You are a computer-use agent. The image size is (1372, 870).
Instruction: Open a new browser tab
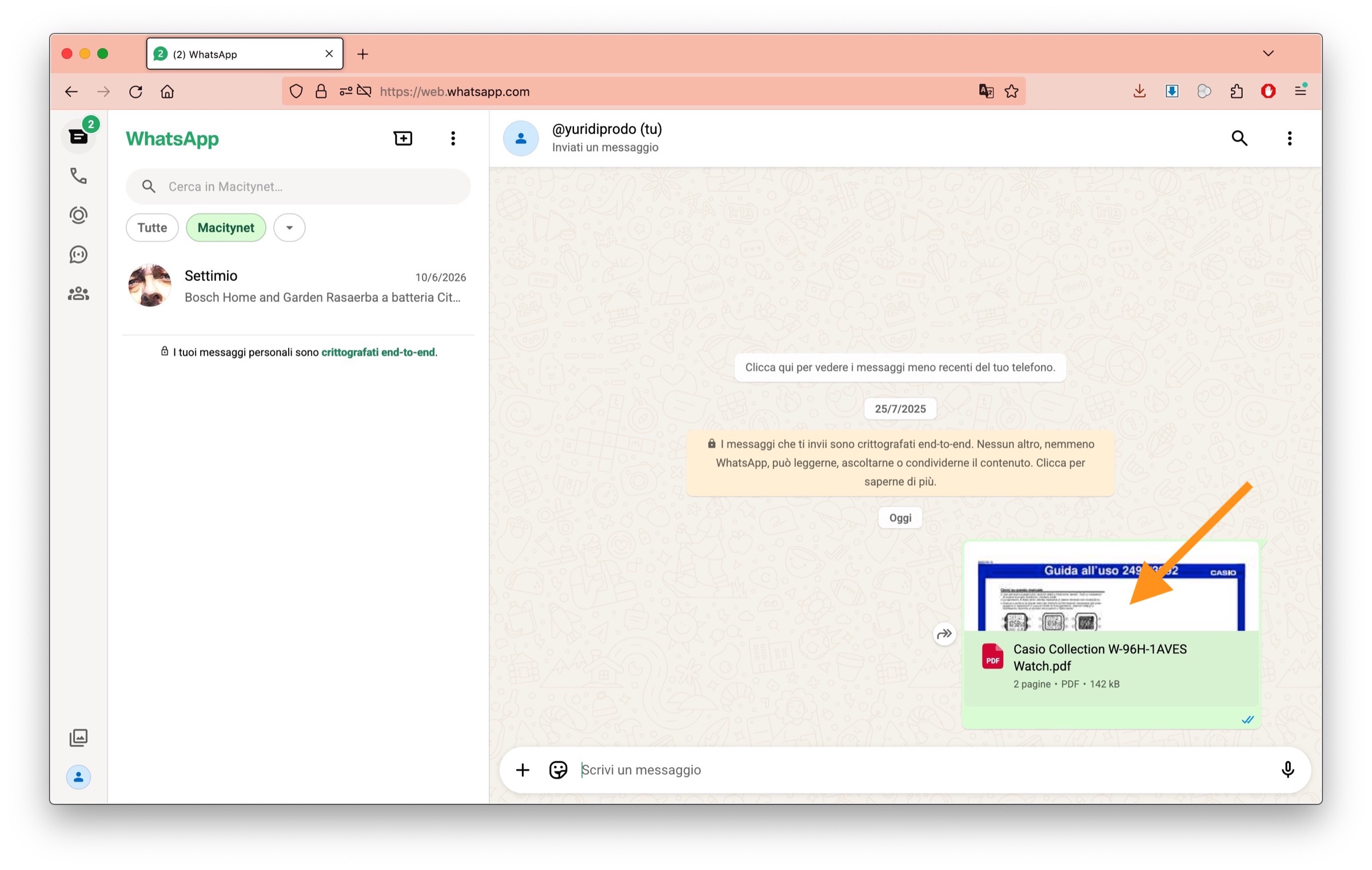pos(362,54)
